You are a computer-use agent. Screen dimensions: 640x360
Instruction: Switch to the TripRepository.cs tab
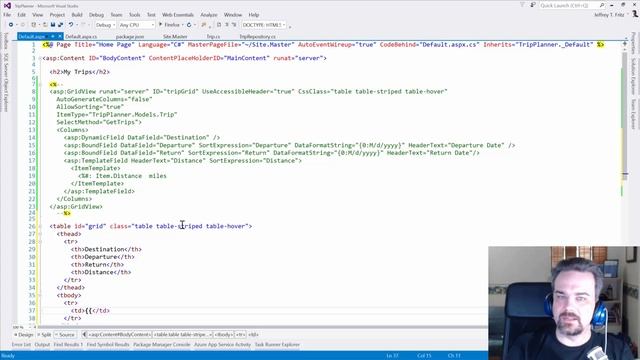(258, 36)
